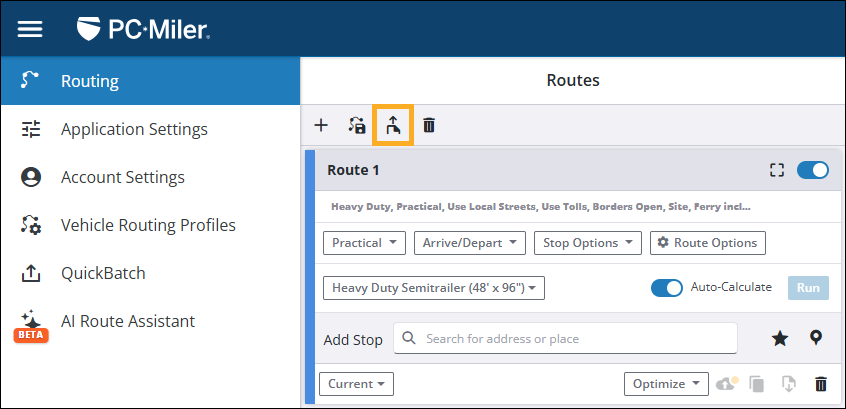Click the add new route plus icon
This screenshot has height=409, width=846.
[321, 125]
